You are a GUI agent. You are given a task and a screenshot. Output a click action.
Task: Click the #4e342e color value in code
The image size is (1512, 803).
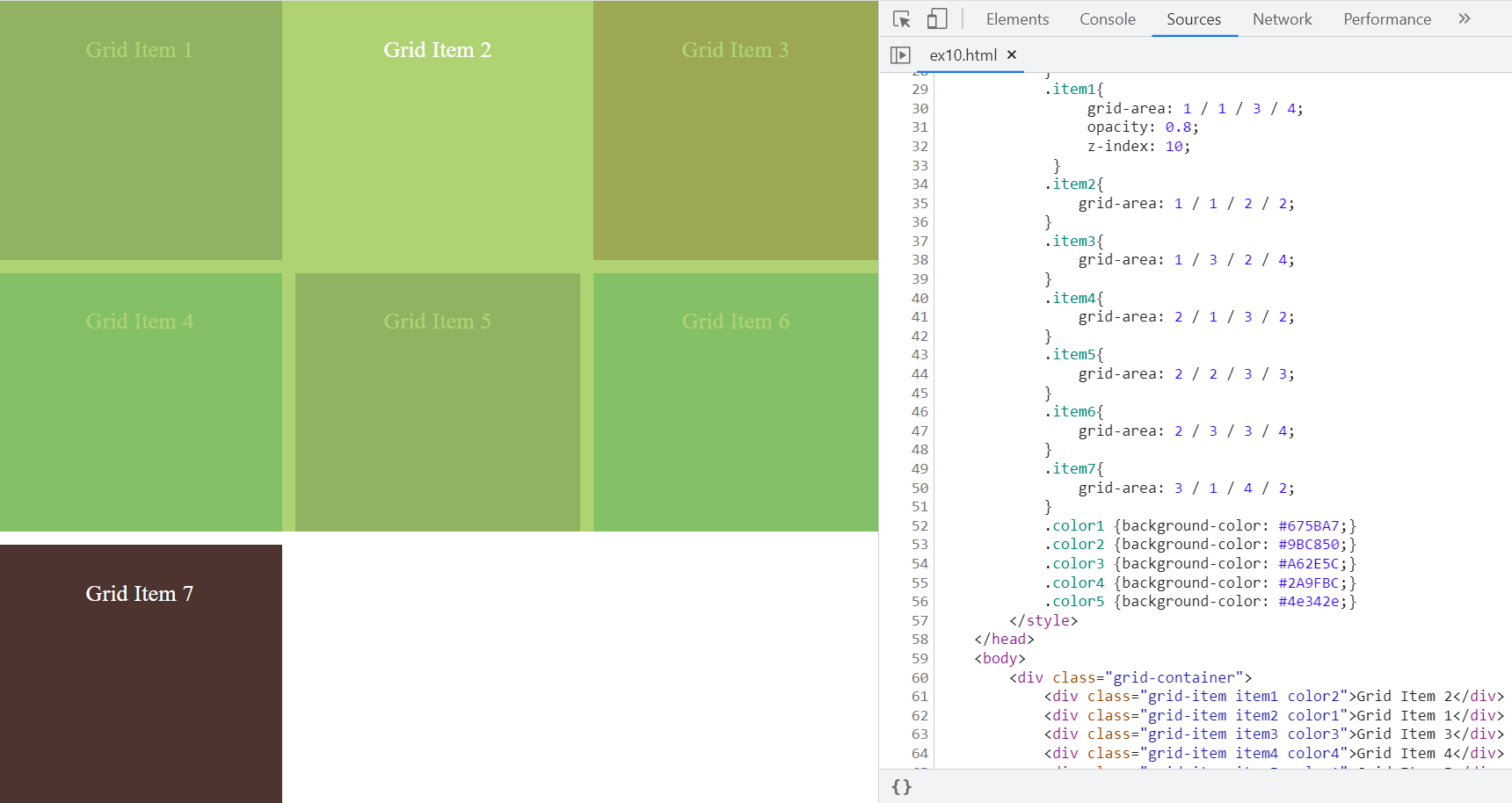click(1308, 602)
